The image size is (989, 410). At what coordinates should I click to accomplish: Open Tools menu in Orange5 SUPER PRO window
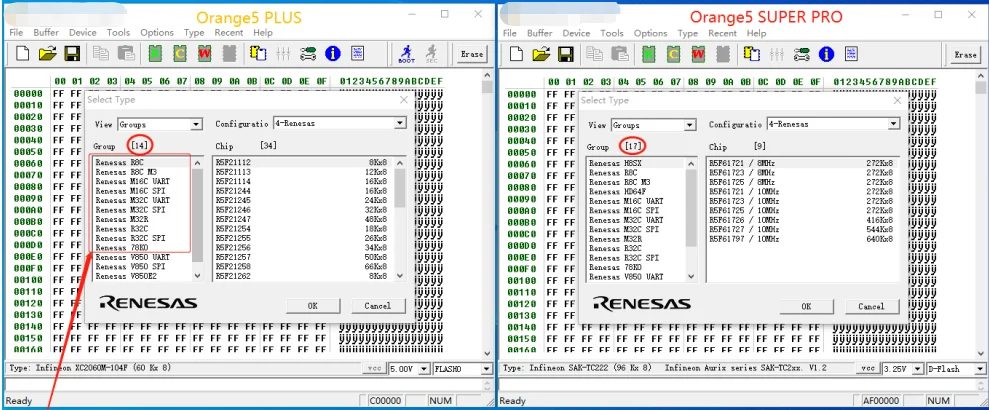click(612, 33)
